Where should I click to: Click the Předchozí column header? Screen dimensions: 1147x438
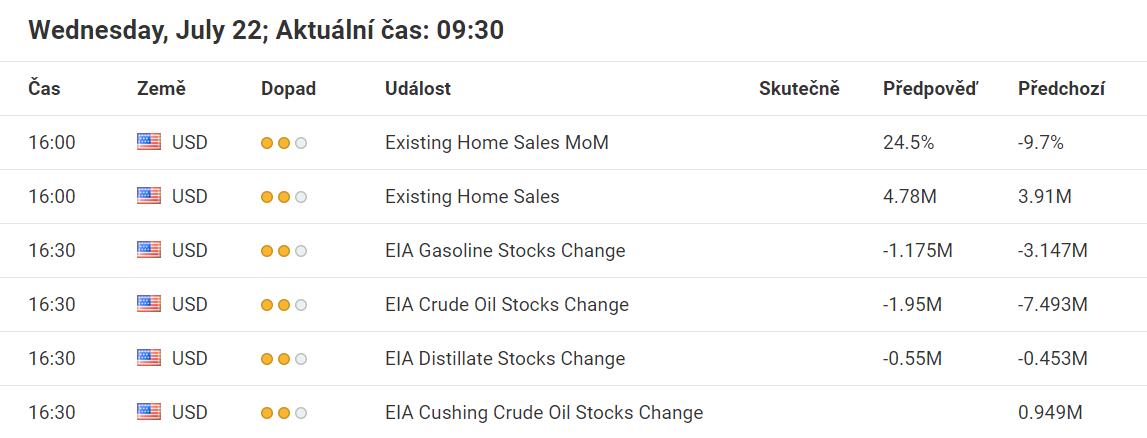(x=1061, y=88)
